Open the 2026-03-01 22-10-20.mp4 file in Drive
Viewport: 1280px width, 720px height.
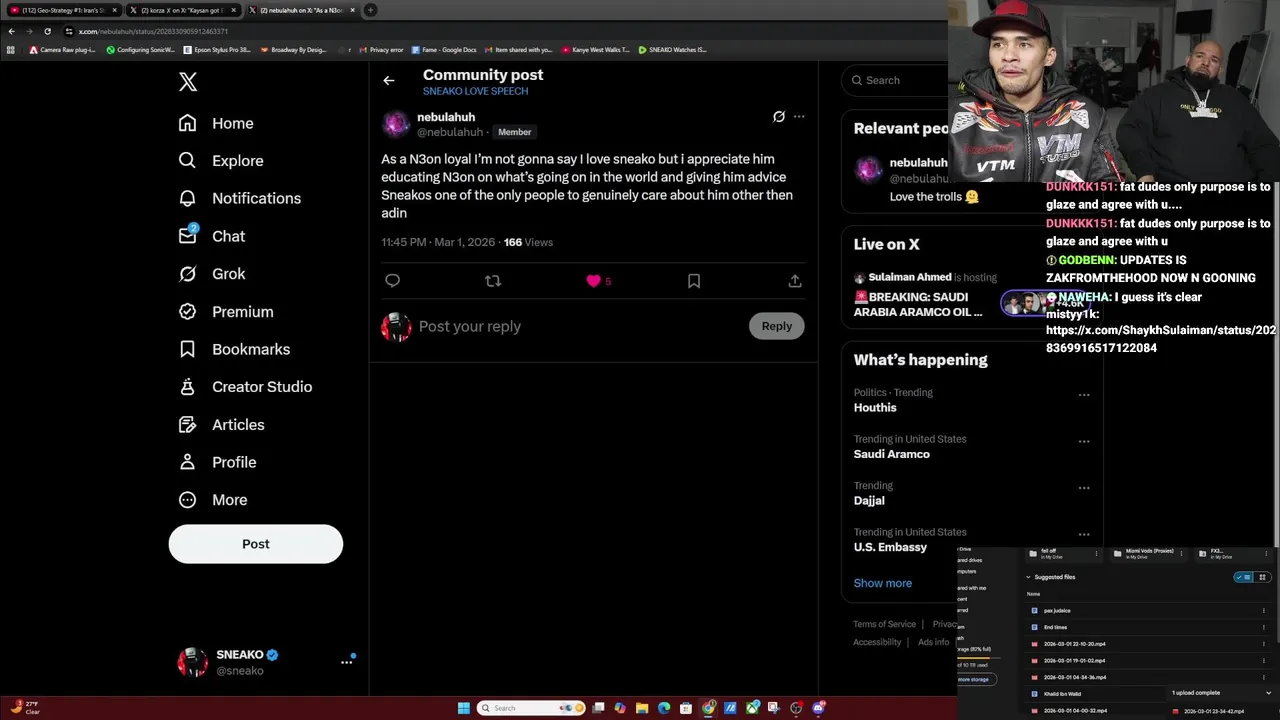(1074, 644)
